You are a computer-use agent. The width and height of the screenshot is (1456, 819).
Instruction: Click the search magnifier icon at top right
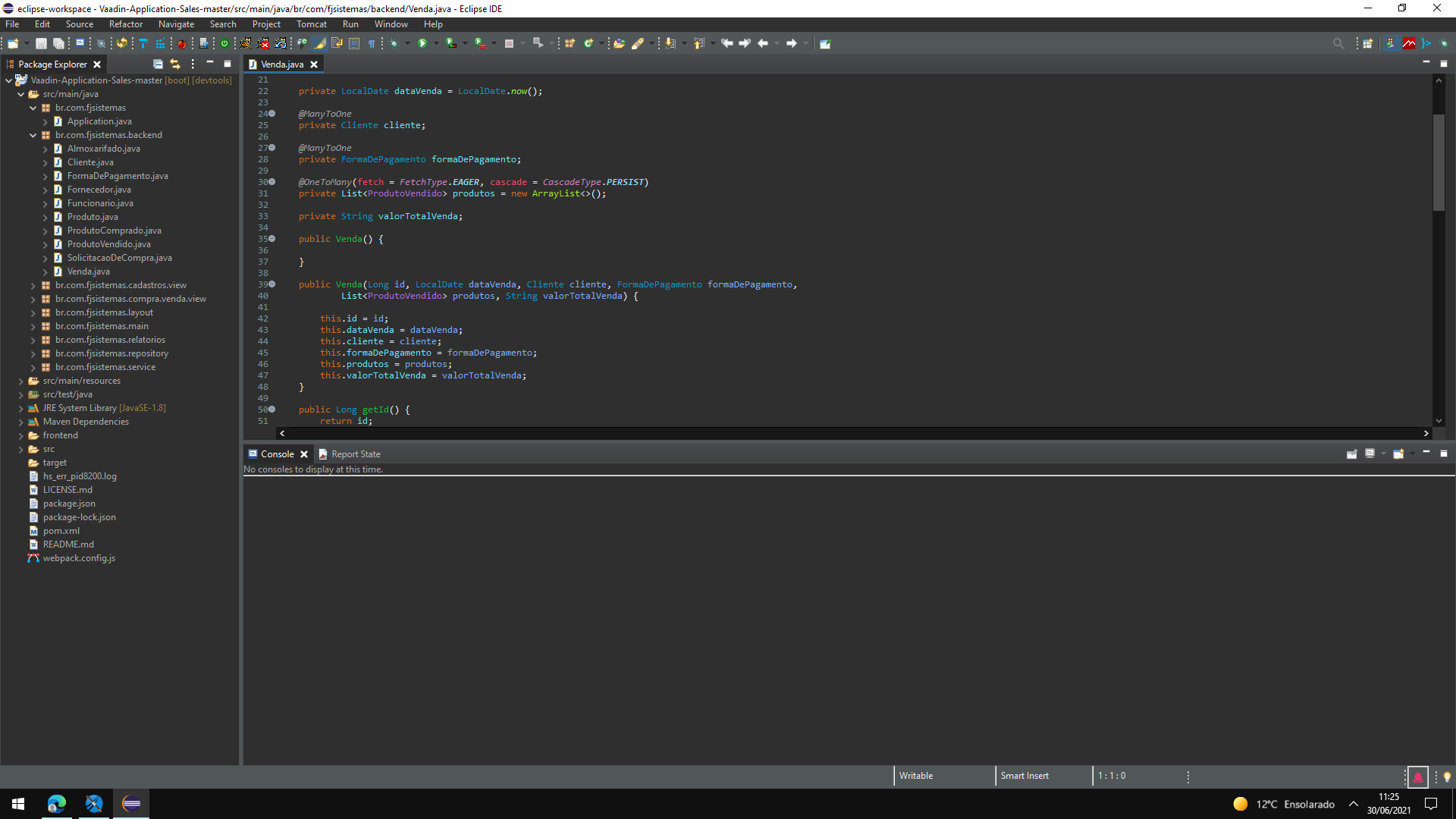[x=1338, y=43]
